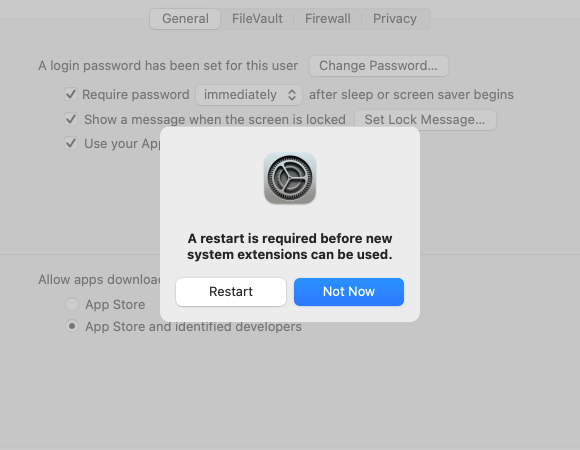Open the Set Lock Message… button
The height and width of the screenshot is (450, 580).
click(x=425, y=120)
